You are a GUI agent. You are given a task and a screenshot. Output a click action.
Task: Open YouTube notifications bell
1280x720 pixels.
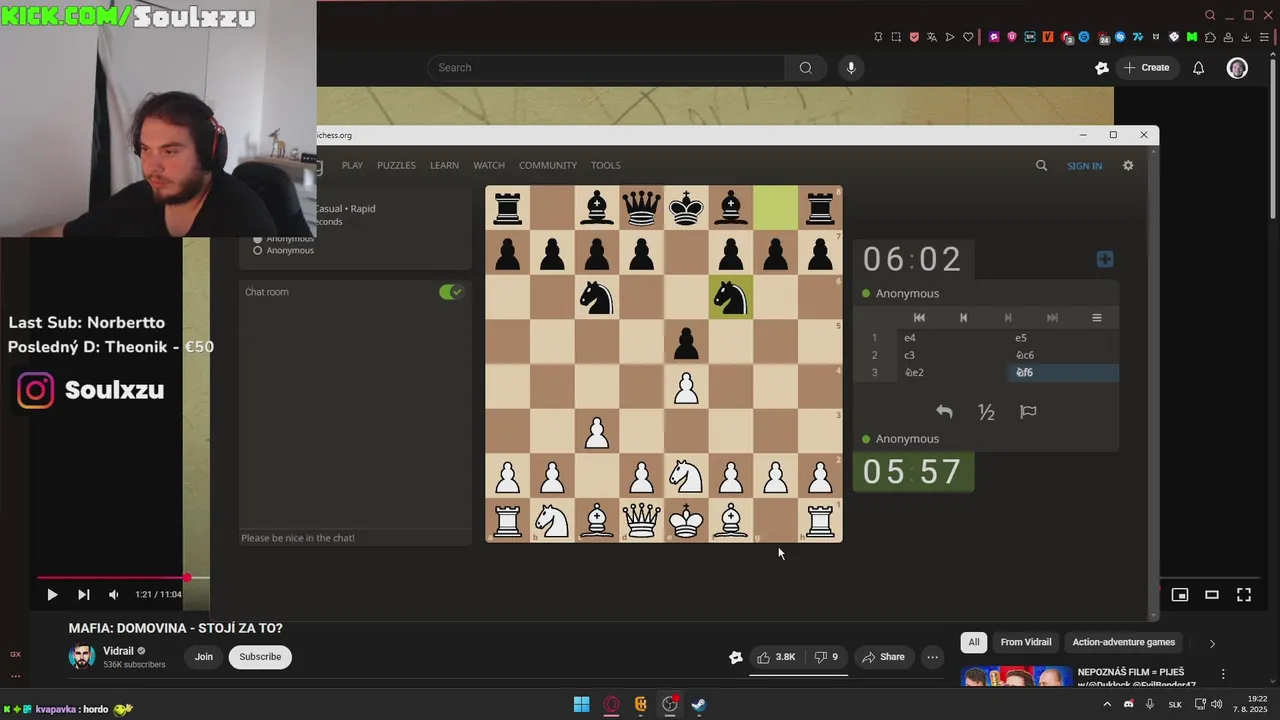click(1198, 68)
